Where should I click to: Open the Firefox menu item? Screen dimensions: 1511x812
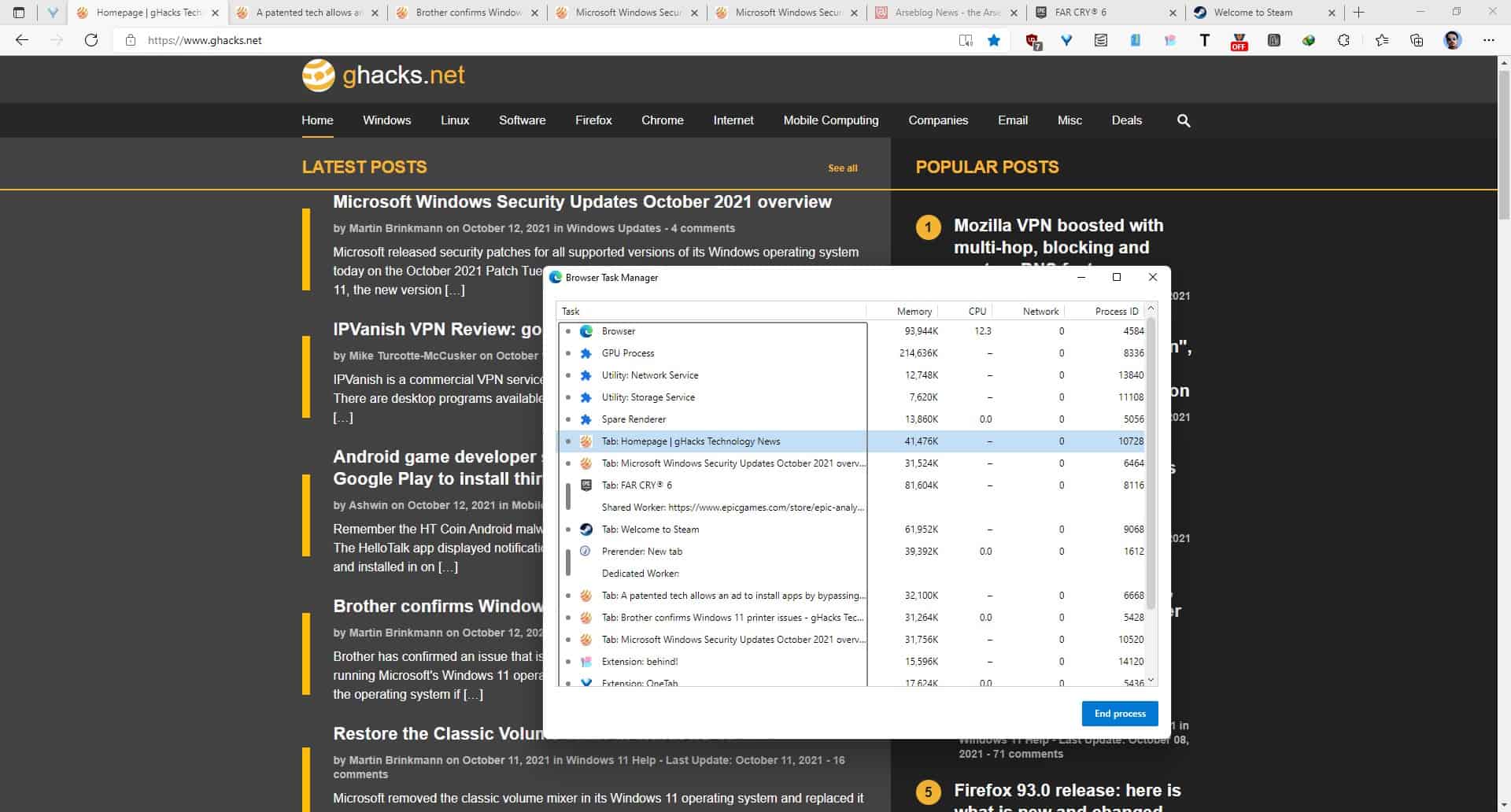pyautogui.click(x=593, y=120)
